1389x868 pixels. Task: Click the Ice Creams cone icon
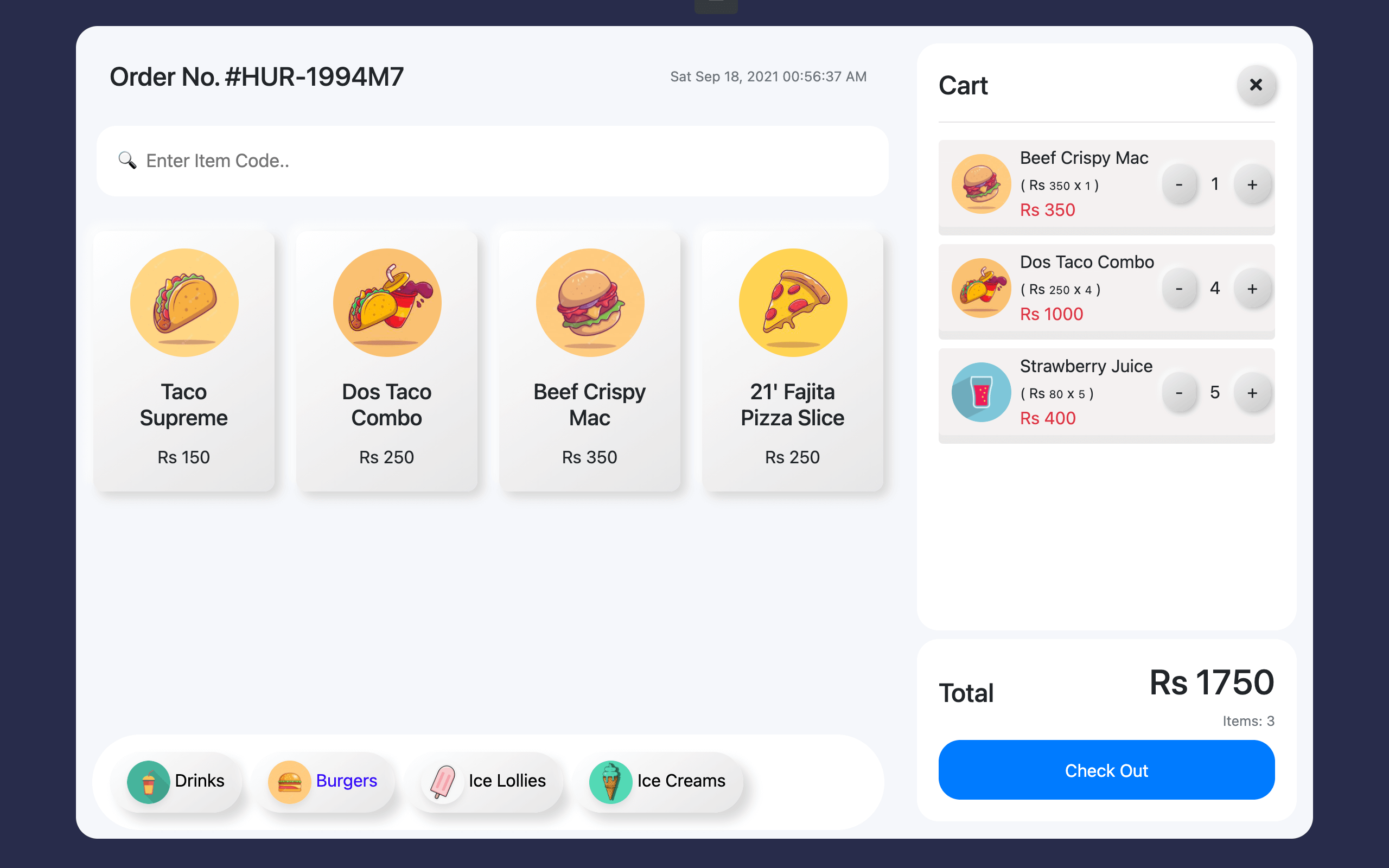point(610,781)
